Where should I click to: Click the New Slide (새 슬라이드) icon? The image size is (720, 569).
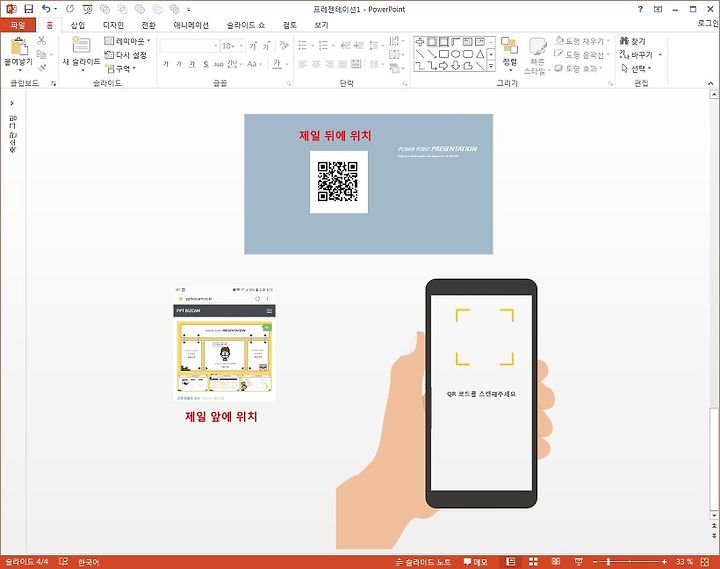pos(81,45)
